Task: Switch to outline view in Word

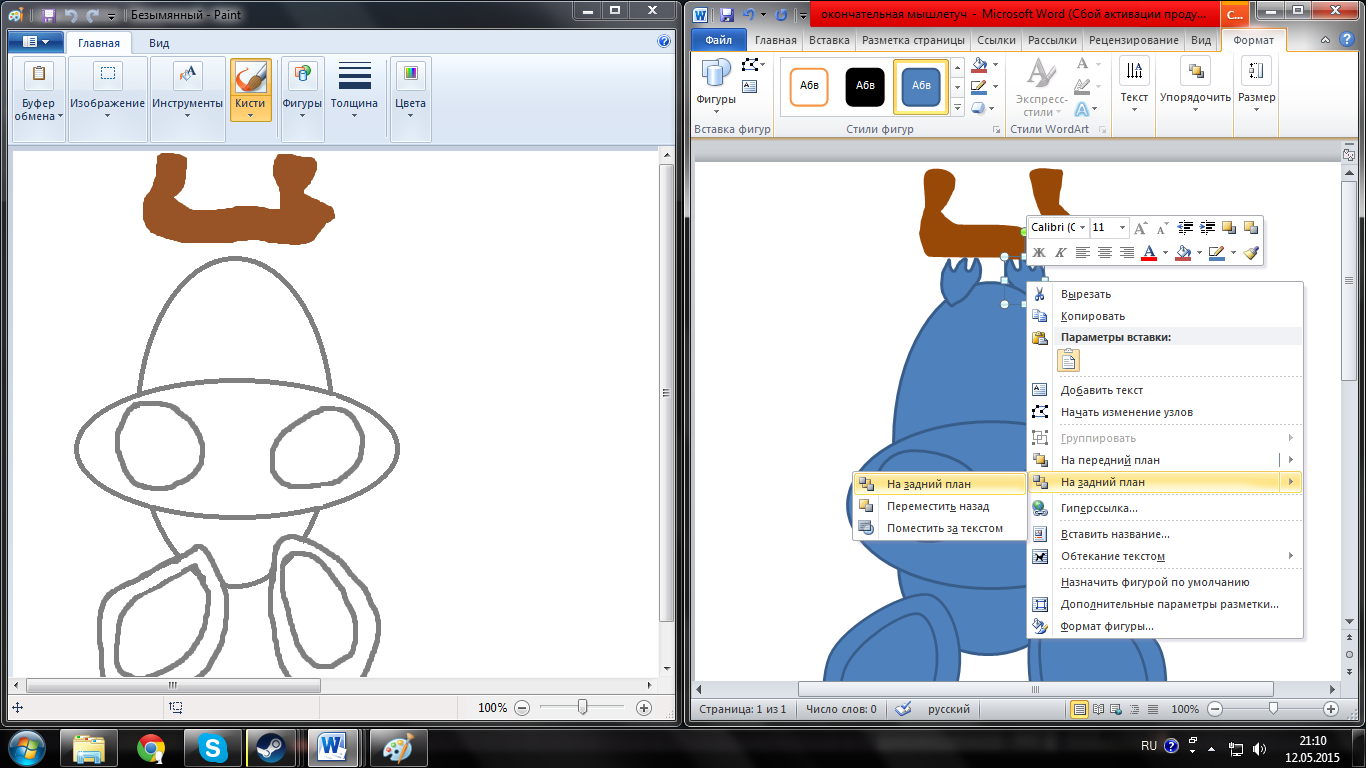Action: [x=1133, y=709]
